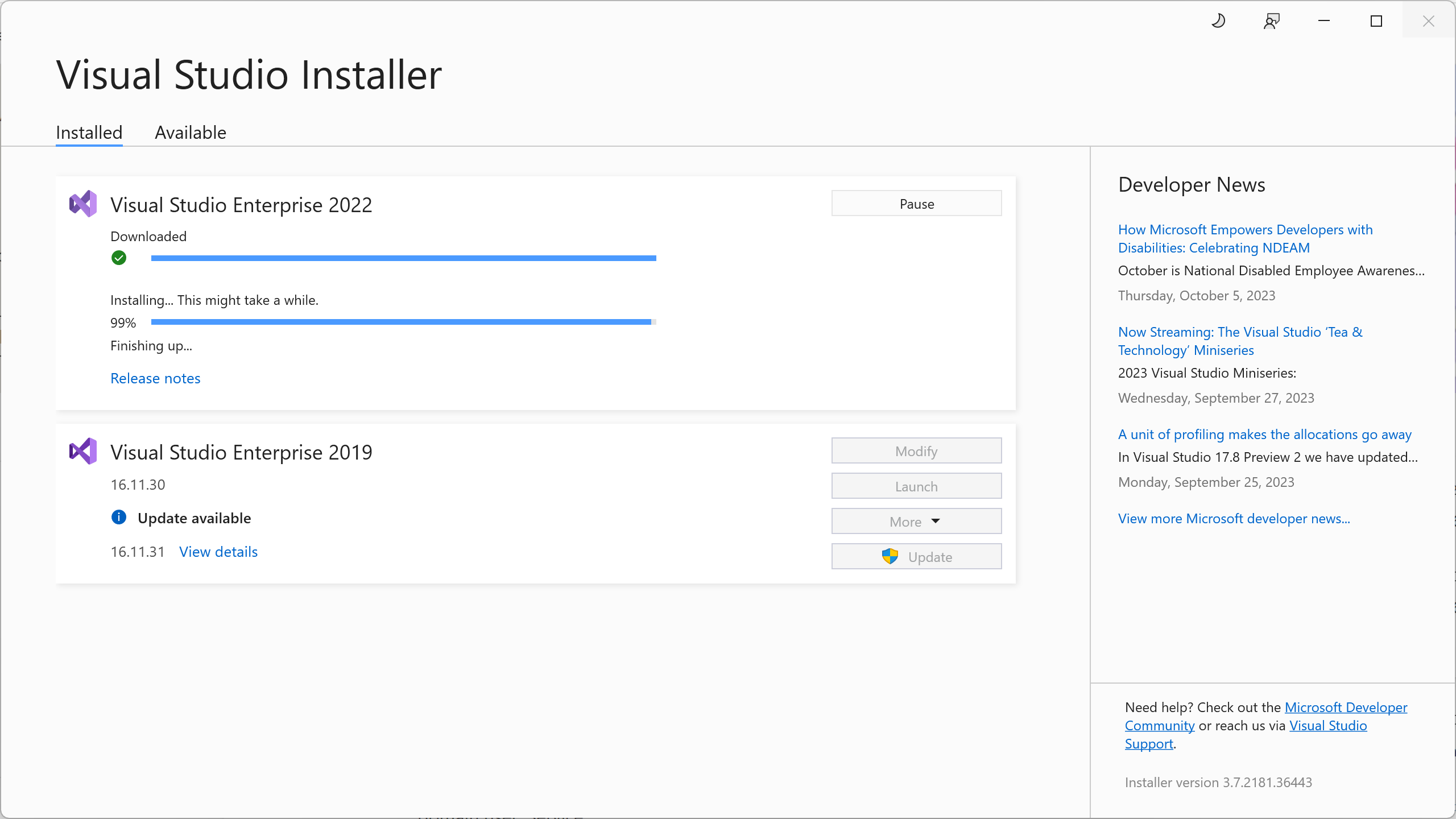Switch to the Available tab
Screen dimensions: 1456x819
[190, 132]
